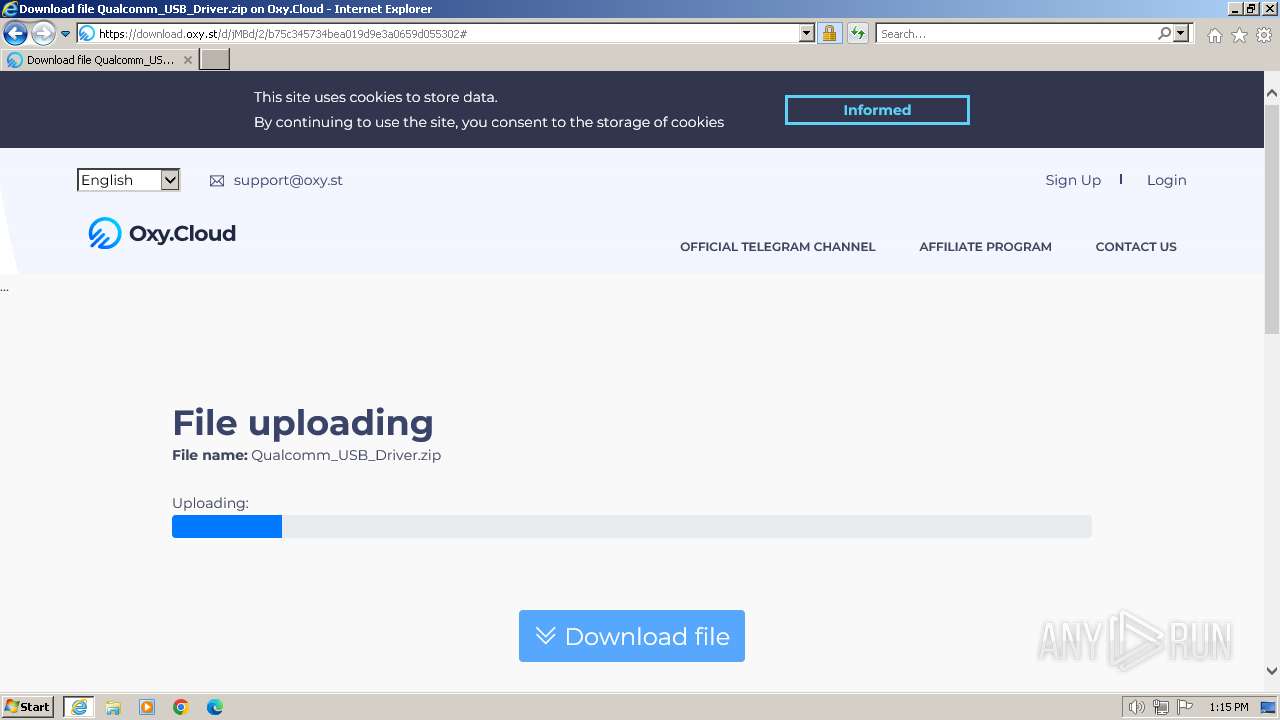Open the network tray icon
Viewport: 1280px width, 720px height.
(1161, 707)
